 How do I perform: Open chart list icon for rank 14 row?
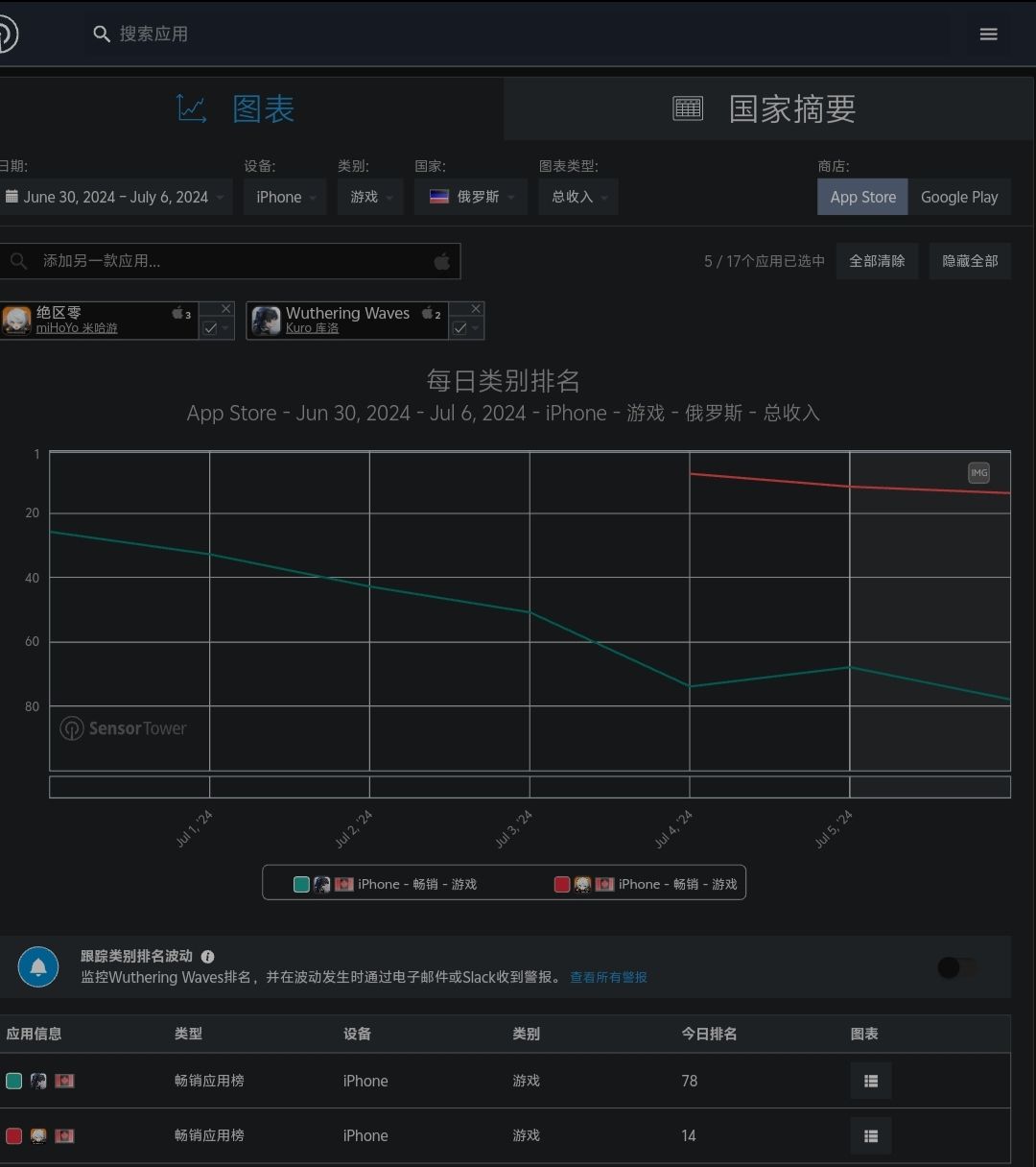(x=871, y=1135)
